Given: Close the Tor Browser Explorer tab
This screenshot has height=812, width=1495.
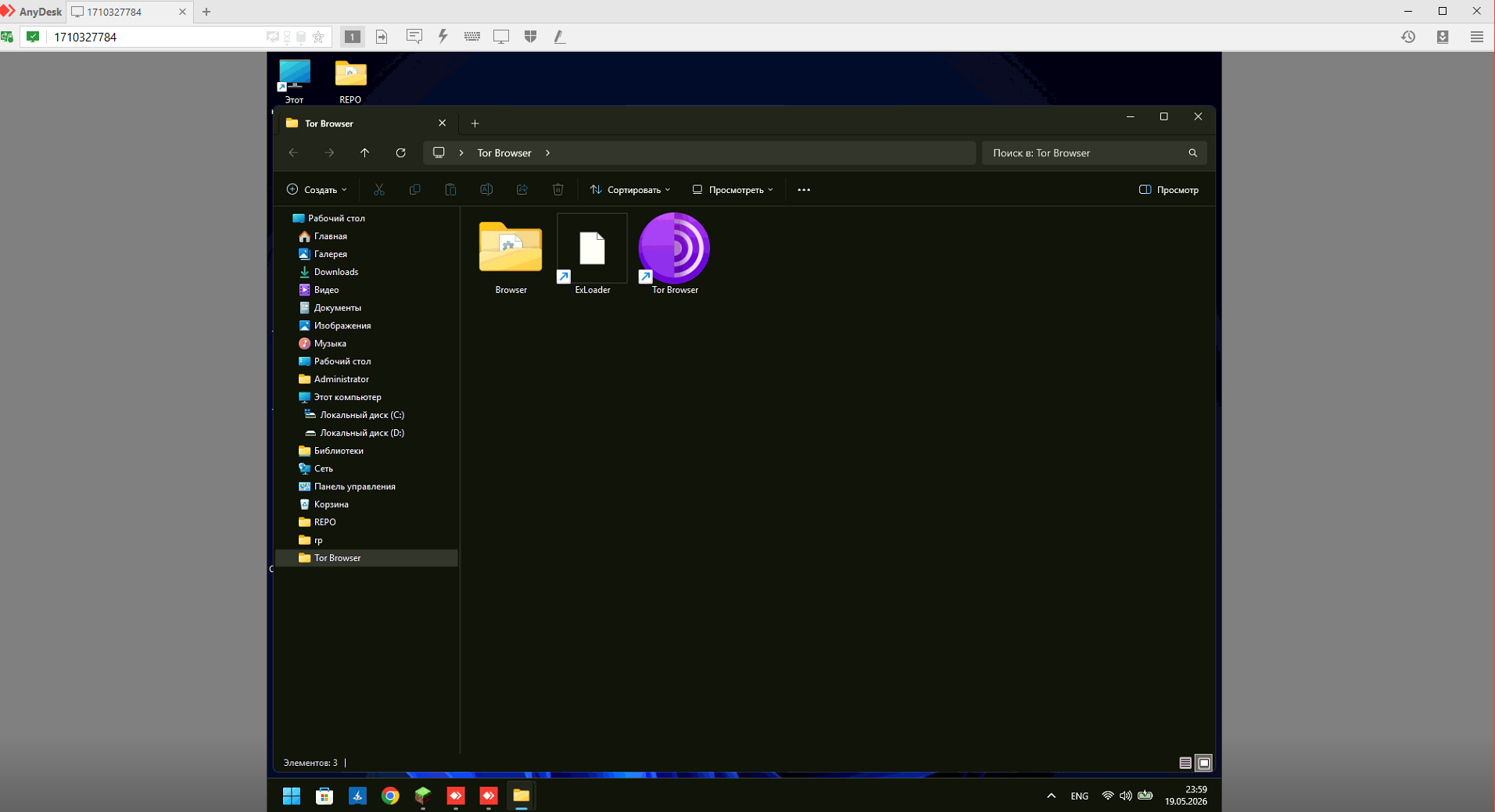Looking at the screenshot, I should tap(442, 123).
